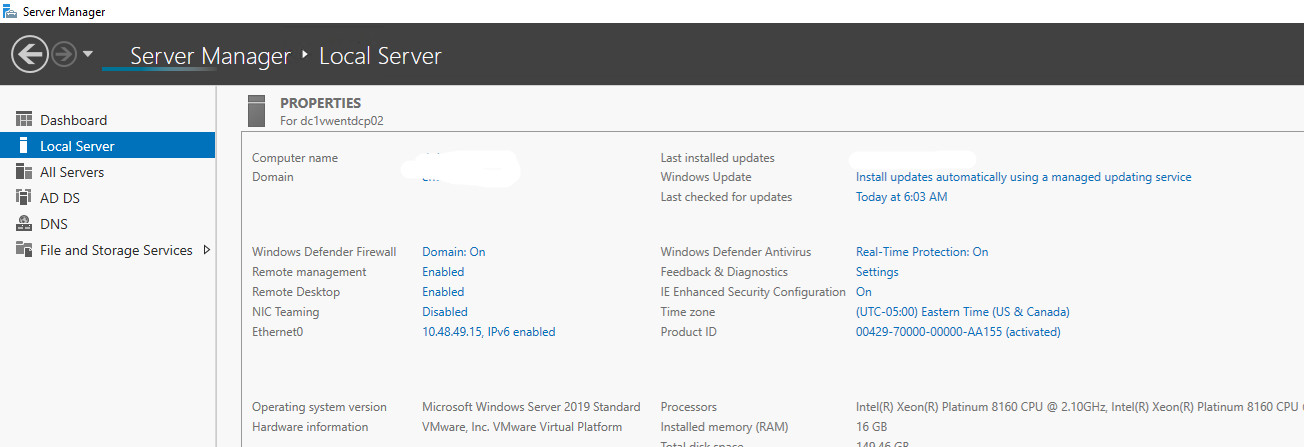1304x447 pixels.
Task: Open NIC Teaming Disabled setting
Action: point(444,312)
